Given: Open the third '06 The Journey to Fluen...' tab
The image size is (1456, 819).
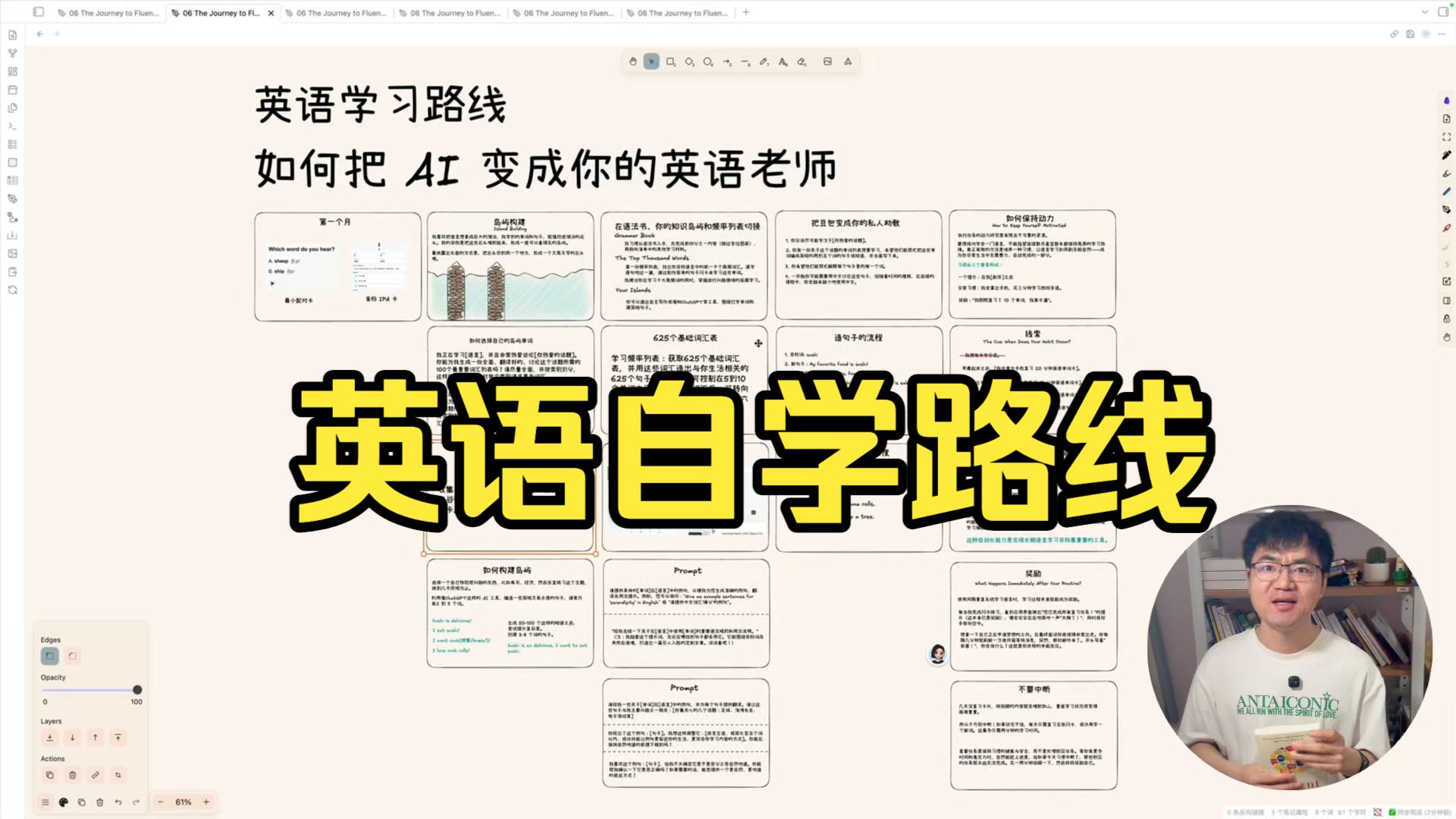Looking at the screenshot, I should [x=336, y=13].
